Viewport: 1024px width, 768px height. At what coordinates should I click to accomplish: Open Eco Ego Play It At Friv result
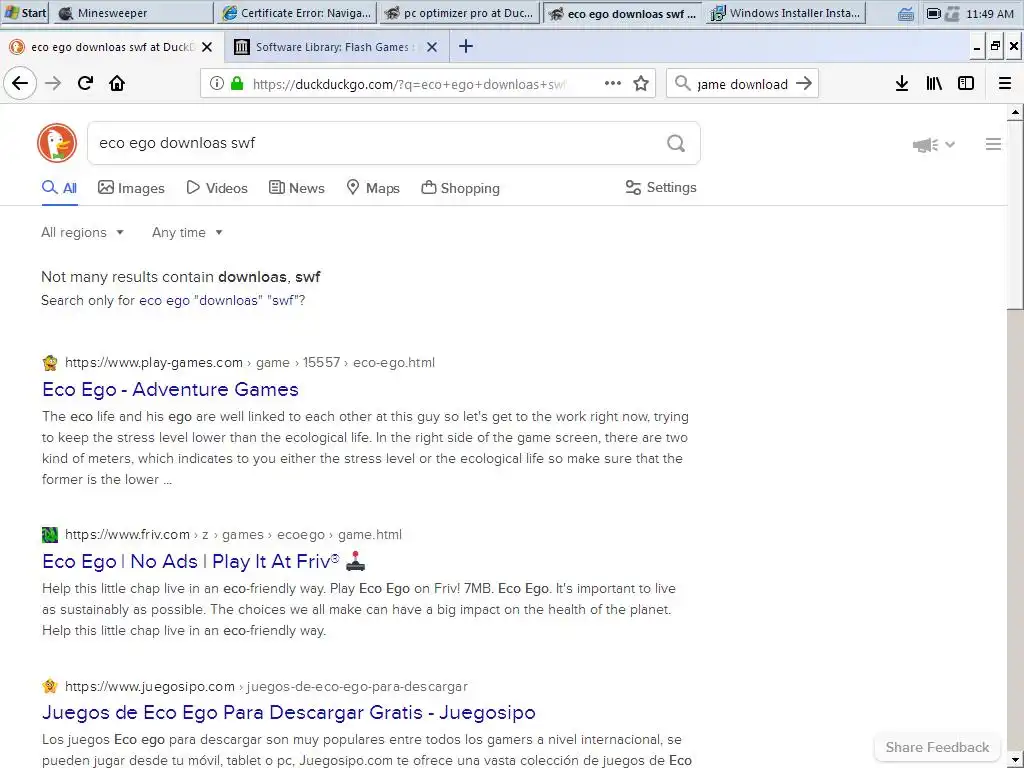pyautogui.click(x=204, y=562)
